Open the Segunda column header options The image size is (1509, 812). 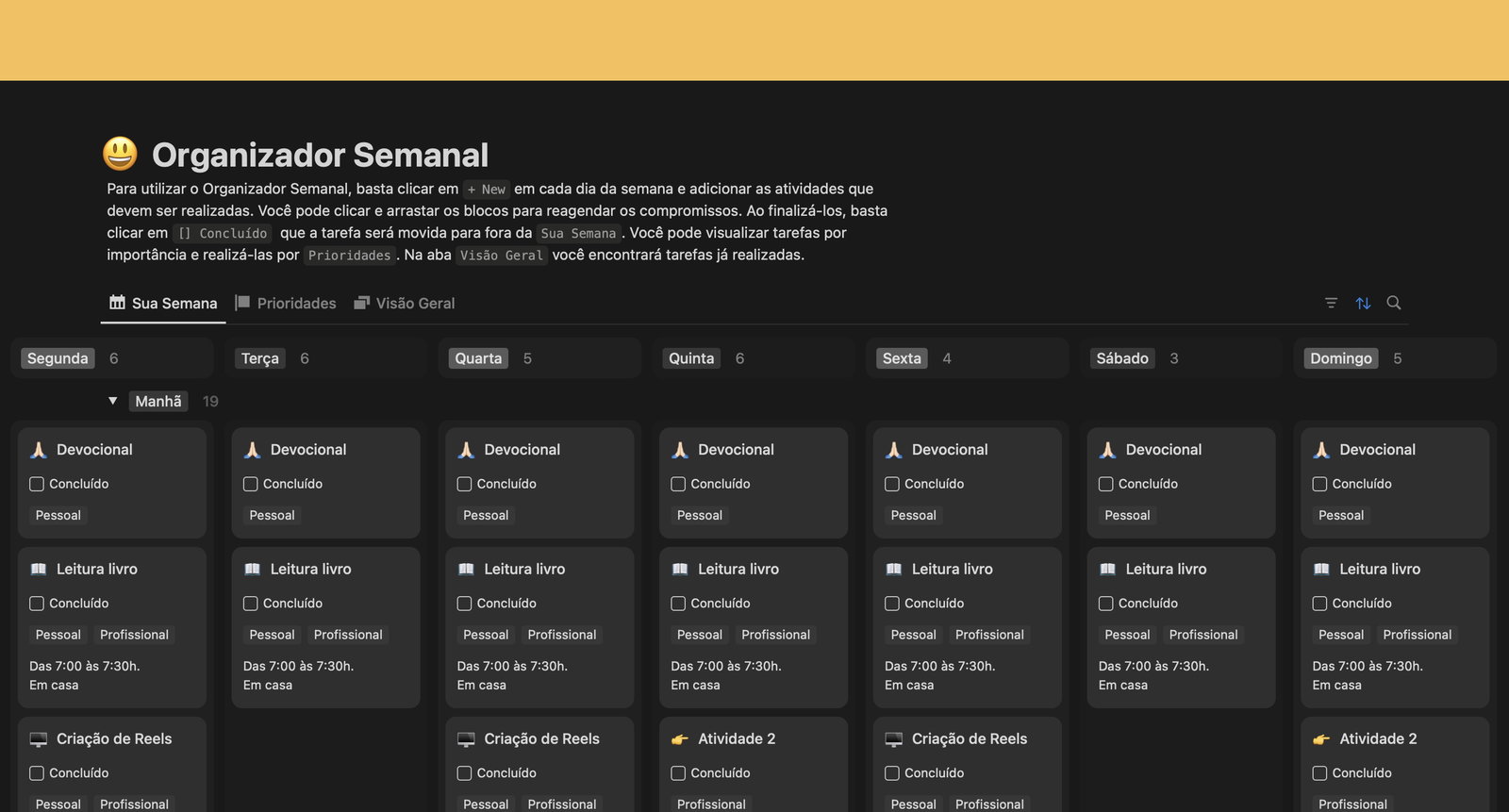(x=58, y=358)
